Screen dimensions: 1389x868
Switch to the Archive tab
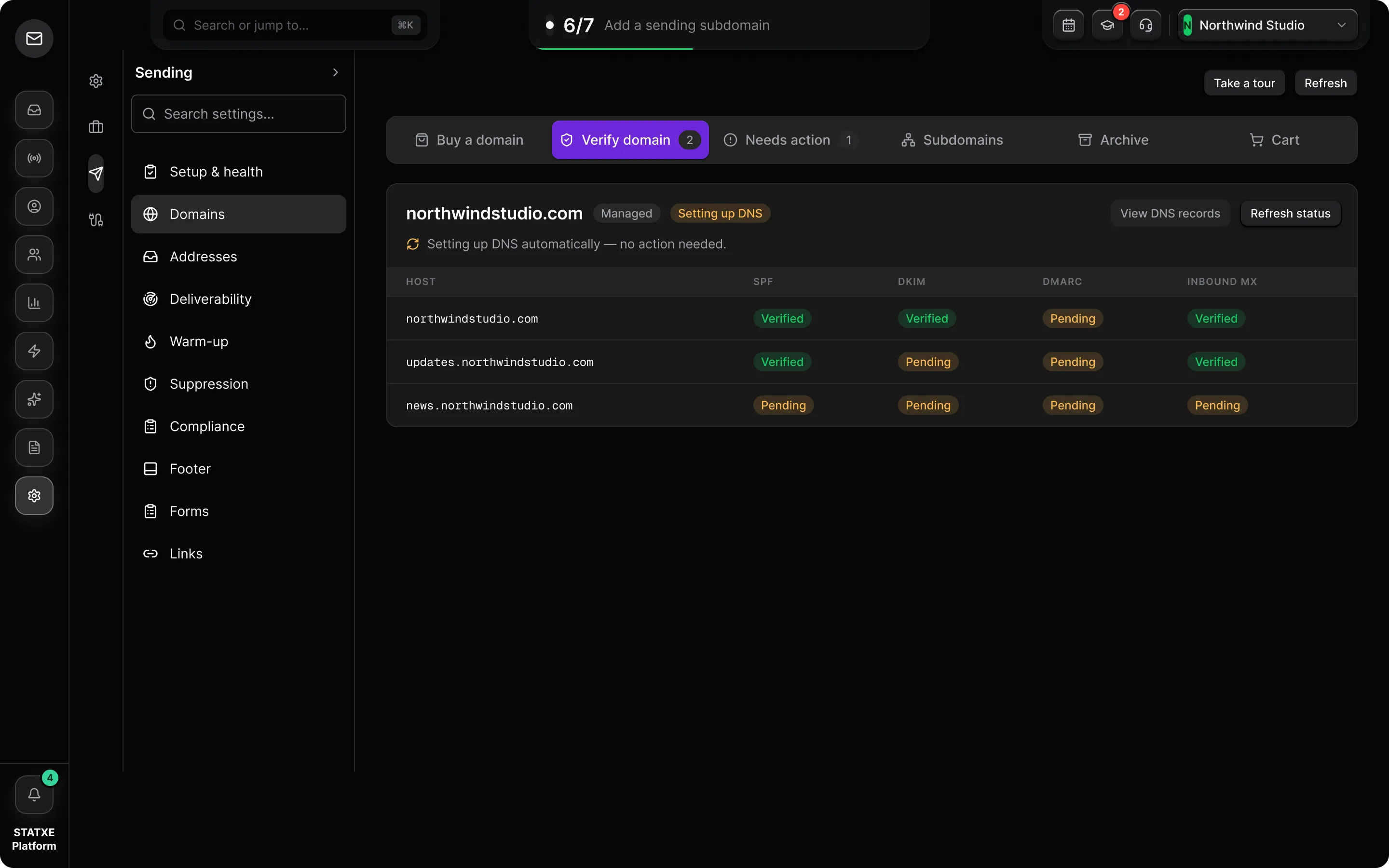(x=1113, y=140)
